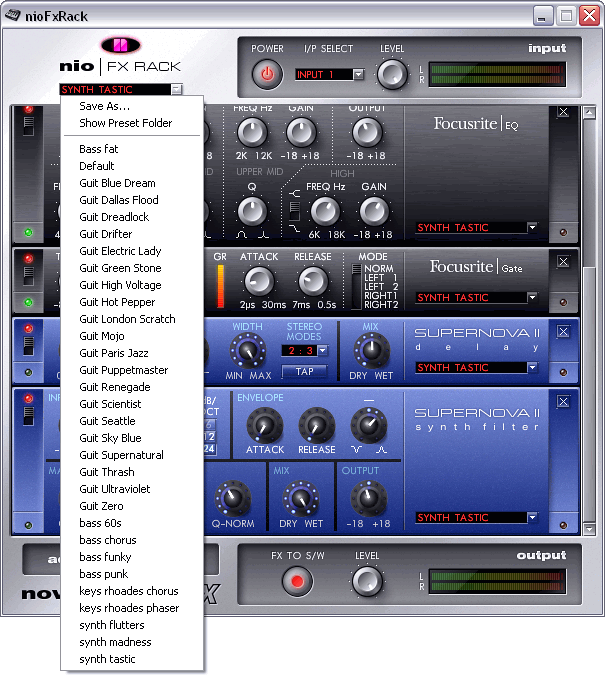The width and height of the screenshot is (605, 680).
Task: Flip the Focusrite EQ module rack switch
Action: click(x=29, y=126)
